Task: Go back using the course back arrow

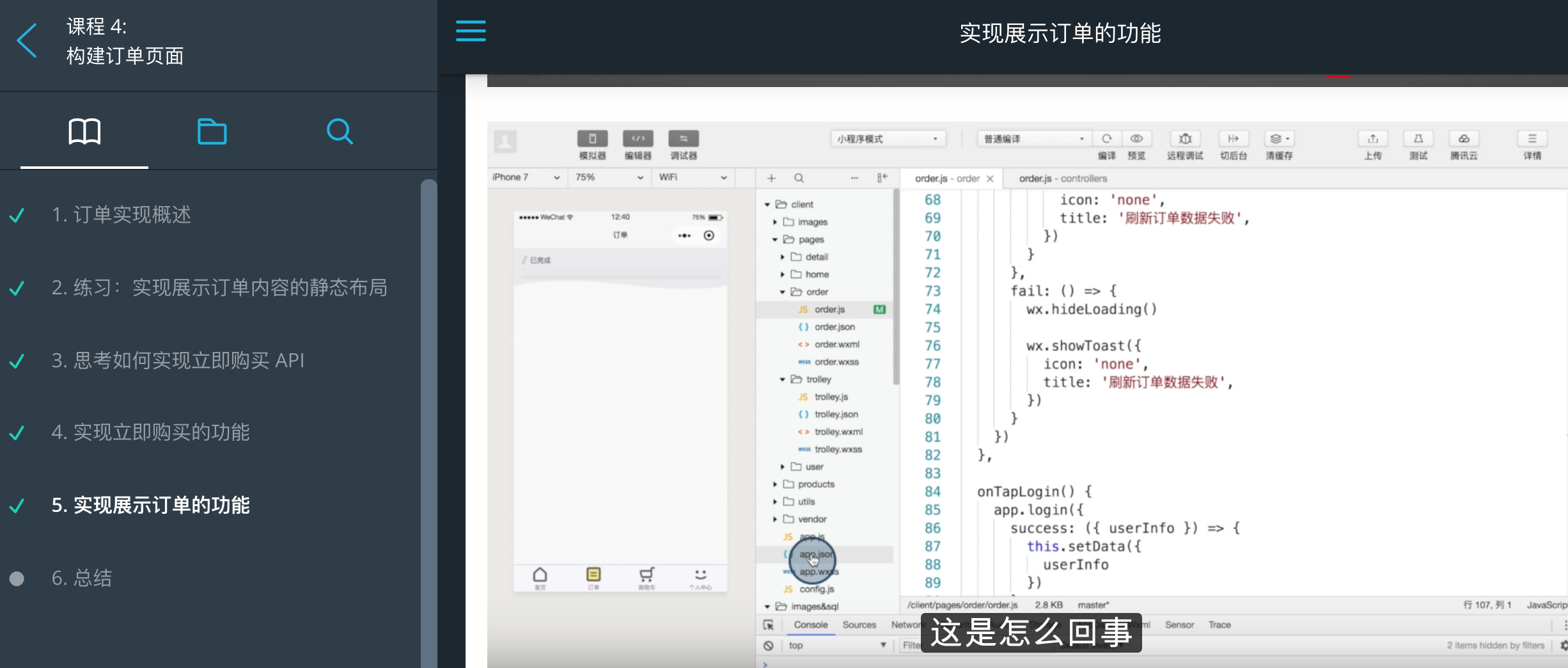Action: click(x=27, y=40)
